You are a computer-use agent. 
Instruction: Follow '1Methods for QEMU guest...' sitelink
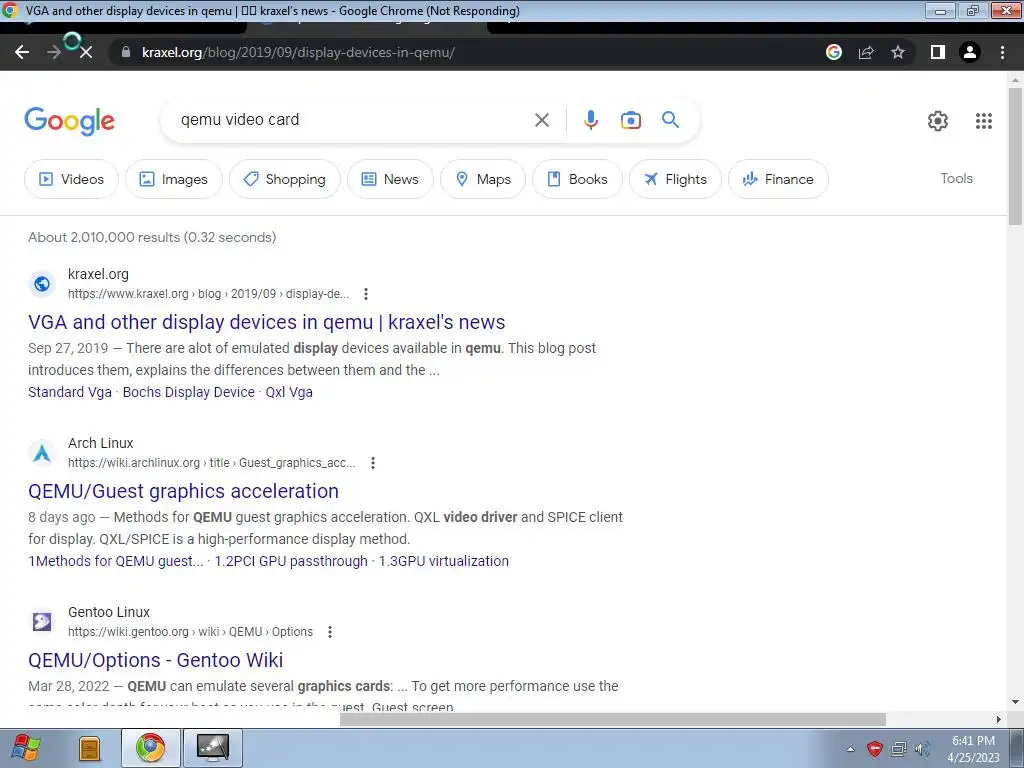point(116,561)
